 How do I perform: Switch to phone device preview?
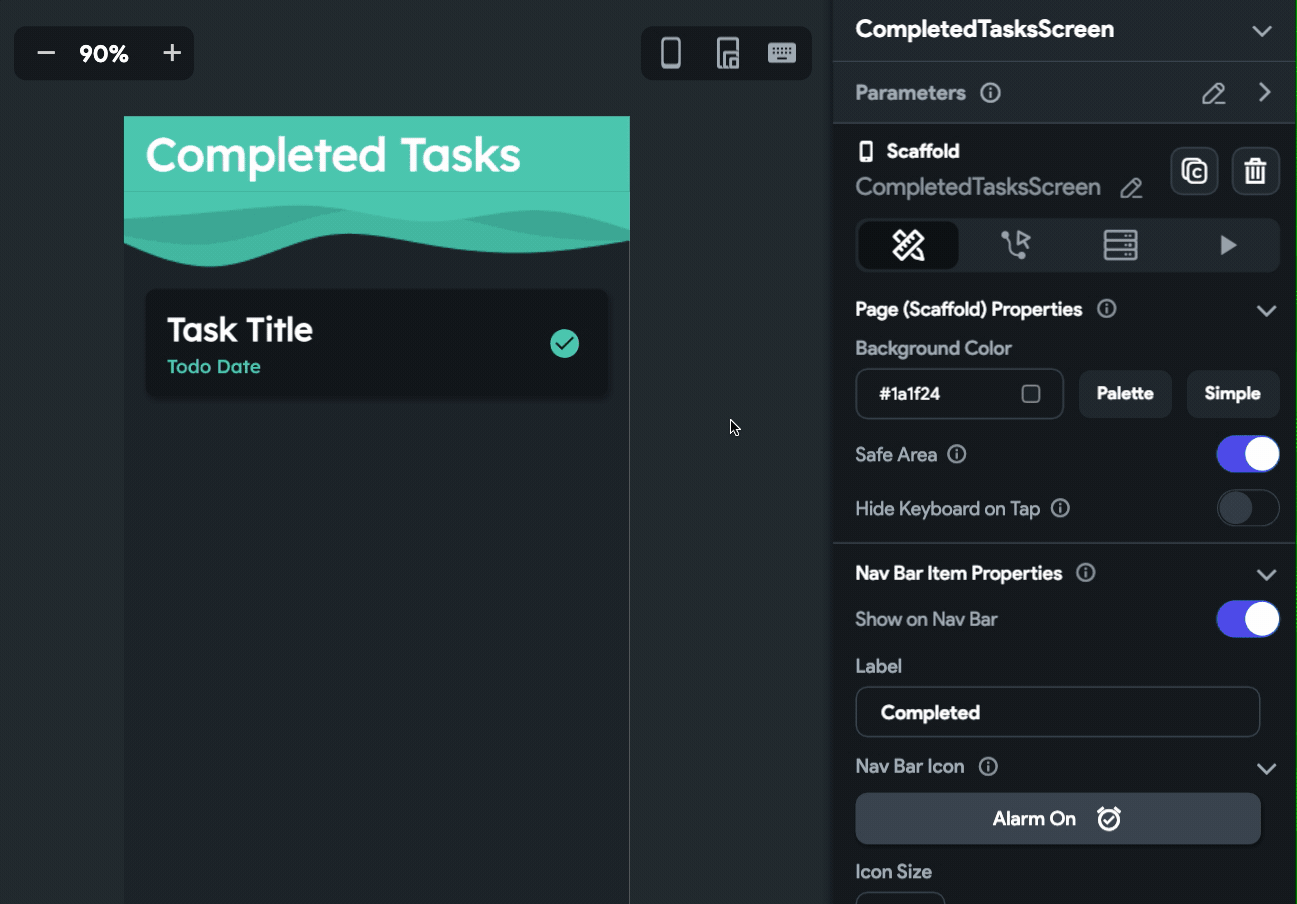pyautogui.click(x=671, y=53)
